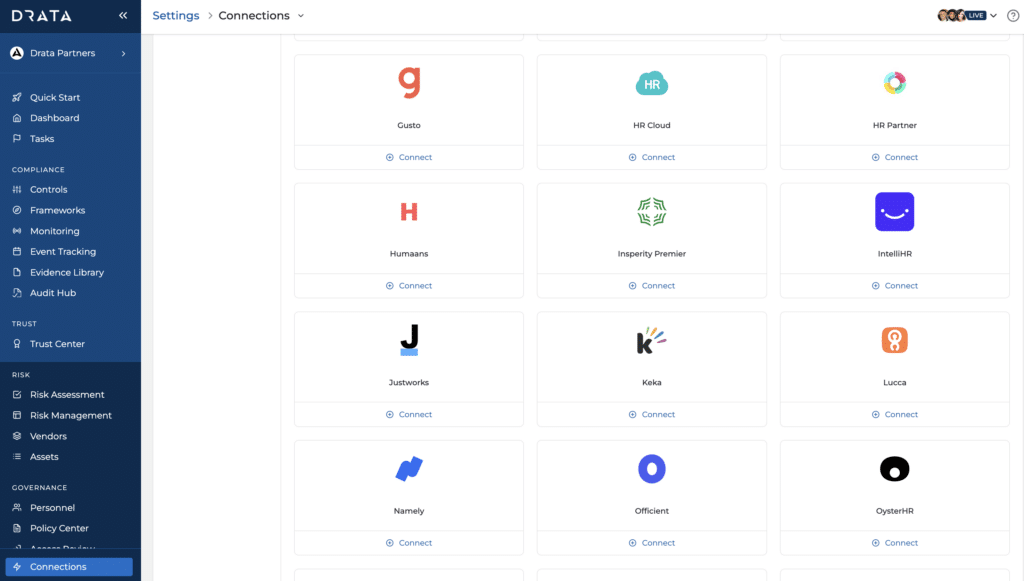
Task: Go to Audit Hub
Action: tap(53, 293)
